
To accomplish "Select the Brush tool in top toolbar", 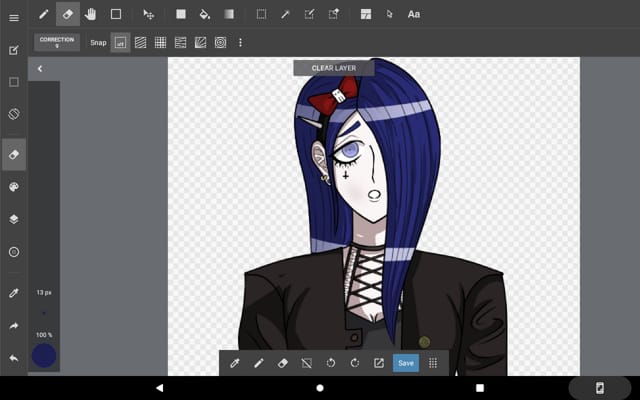I will (x=44, y=14).
